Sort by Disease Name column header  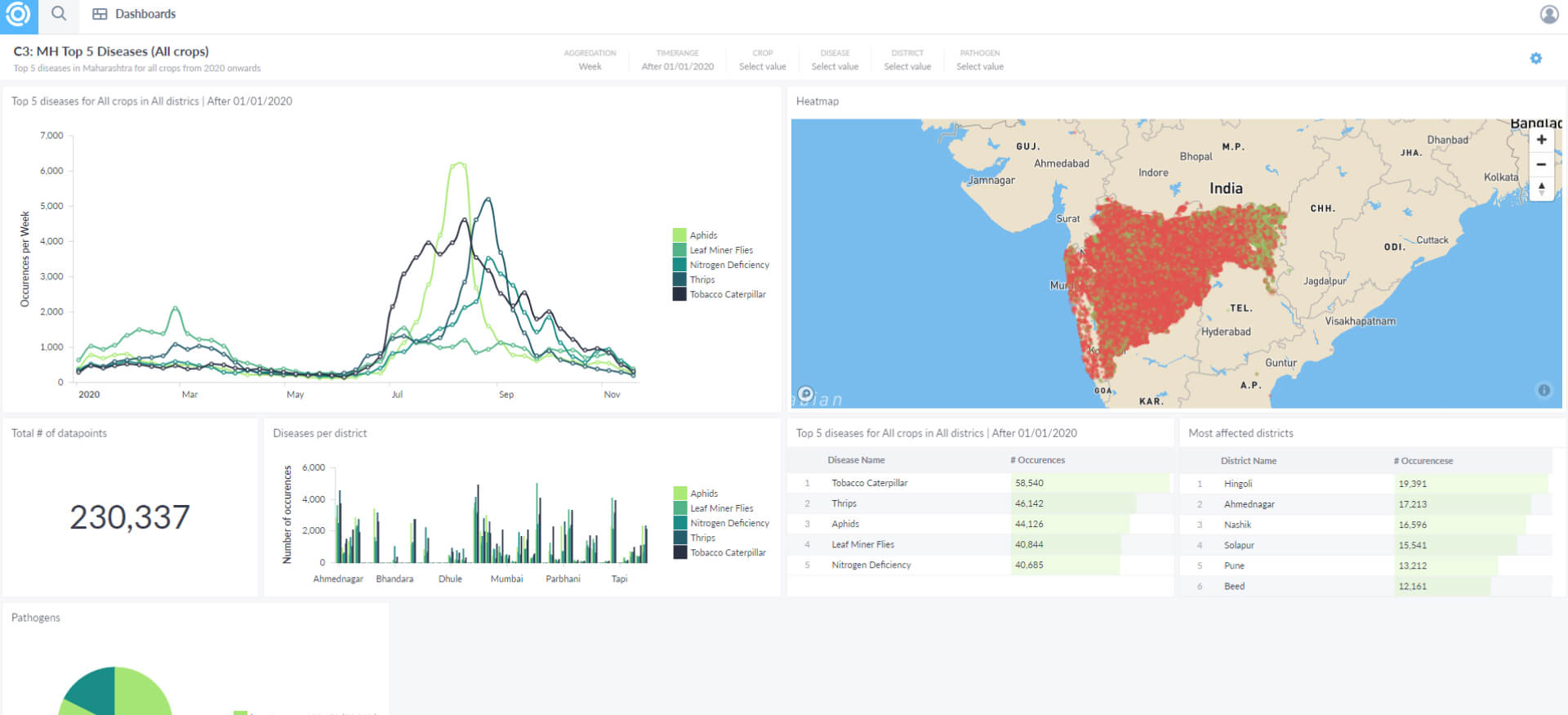[856, 460]
